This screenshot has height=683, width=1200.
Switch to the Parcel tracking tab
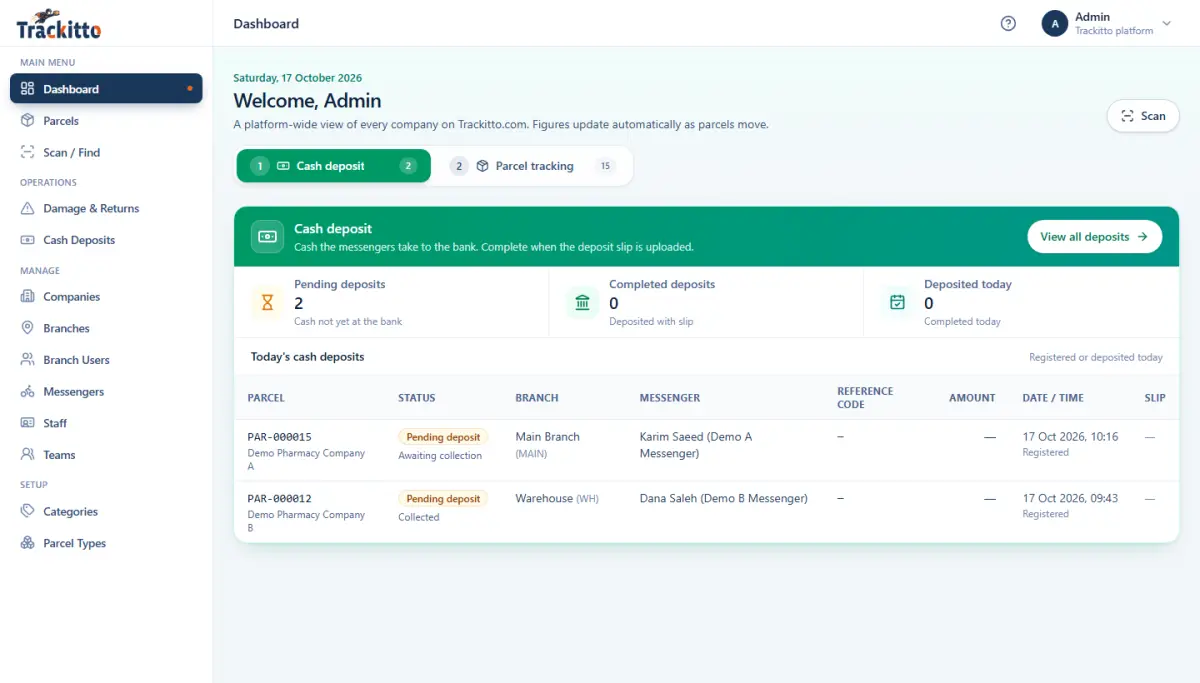(x=533, y=166)
